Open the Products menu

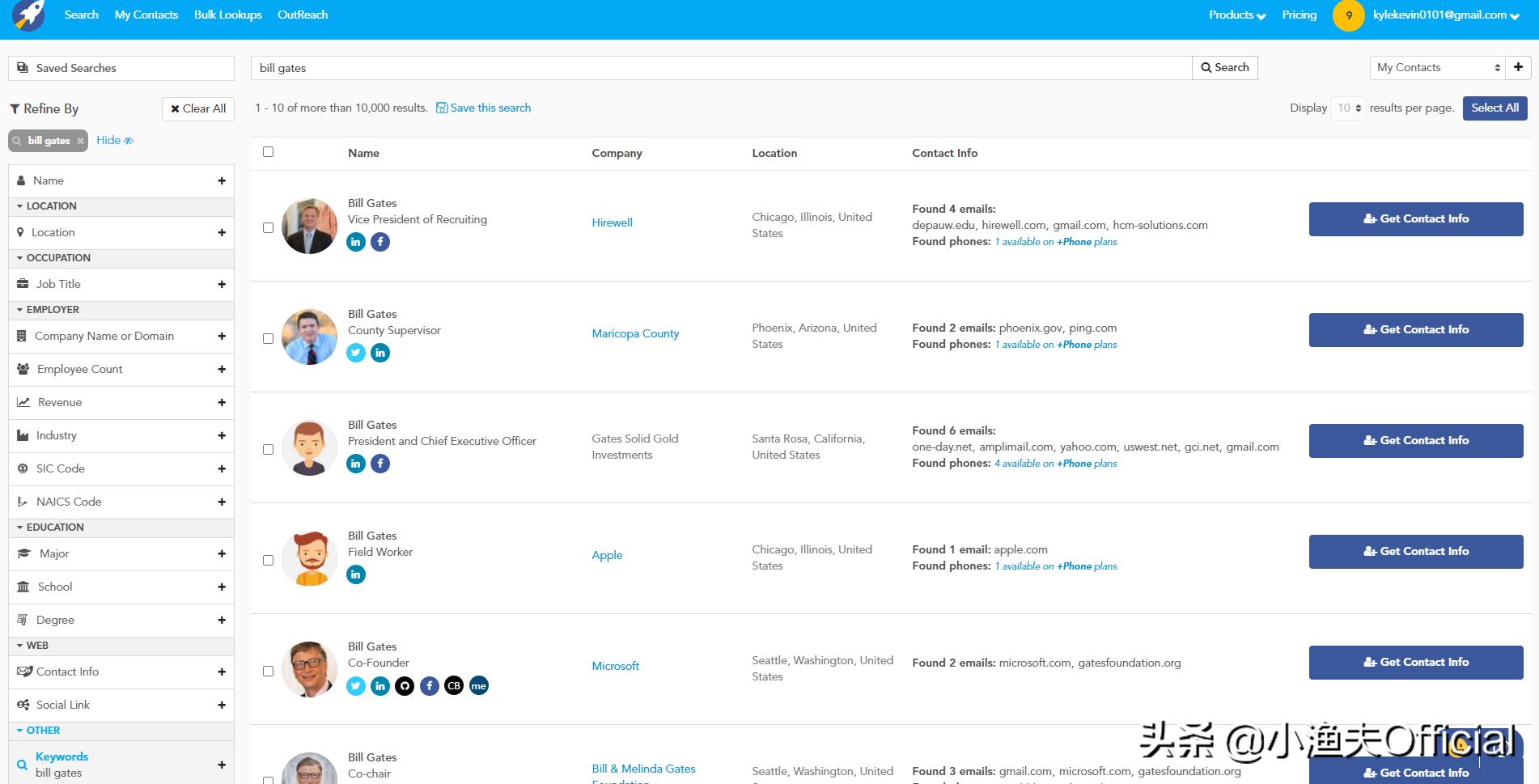coord(1236,15)
